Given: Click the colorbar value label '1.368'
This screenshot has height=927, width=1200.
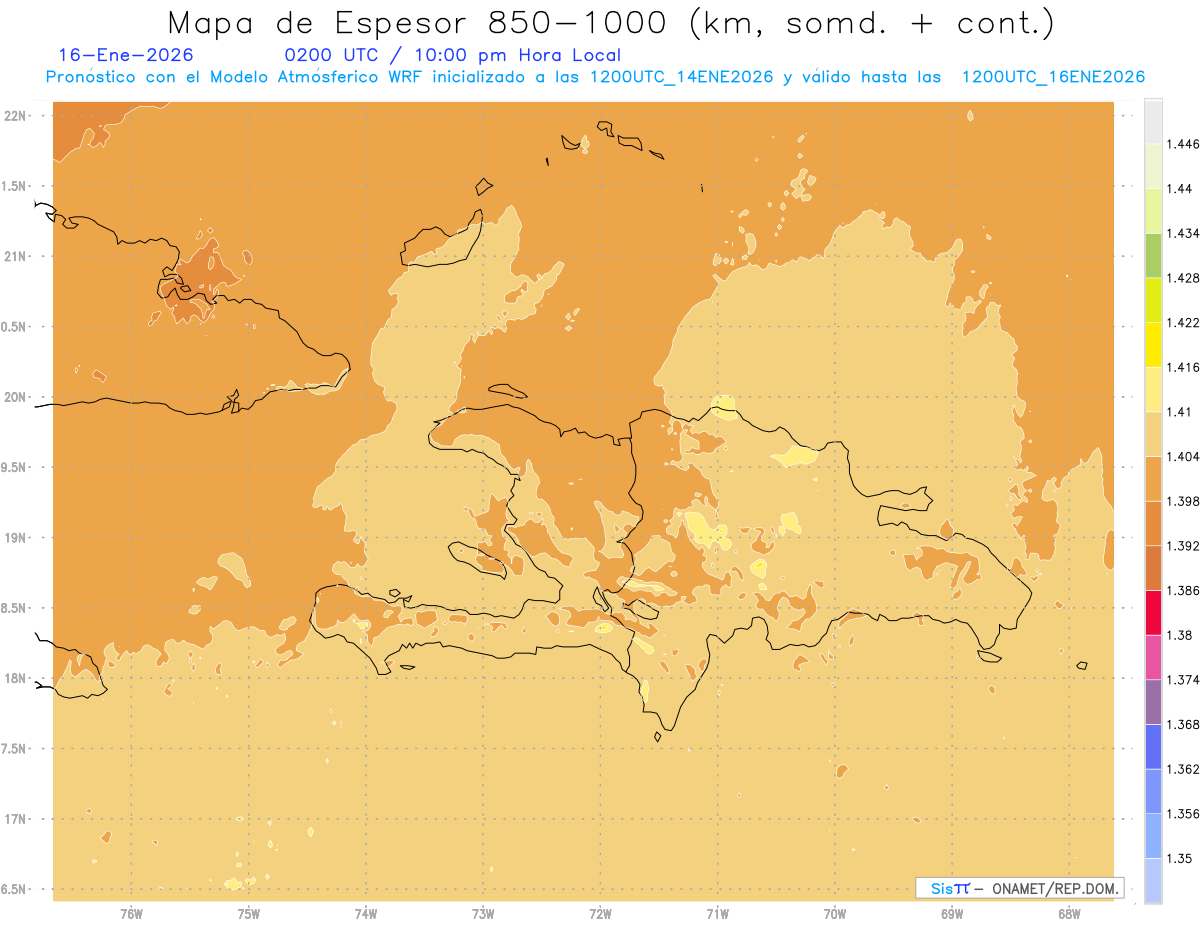Looking at the screenshot, I should click(x=1184, y=724).
